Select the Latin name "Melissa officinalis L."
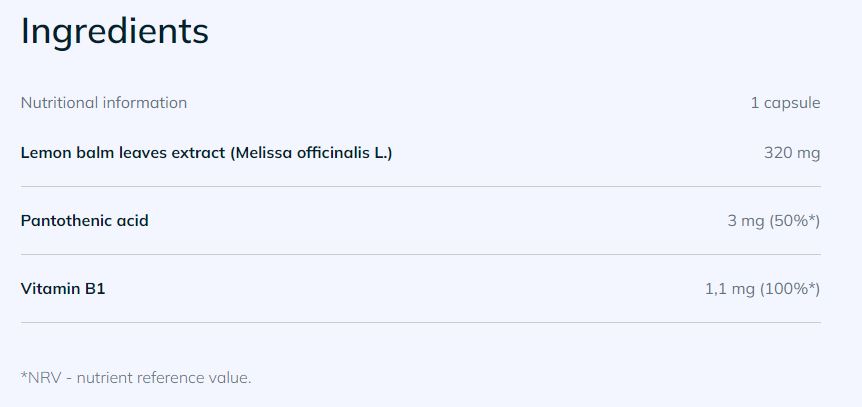Viewport: 862px width, 407px height. 311,153
